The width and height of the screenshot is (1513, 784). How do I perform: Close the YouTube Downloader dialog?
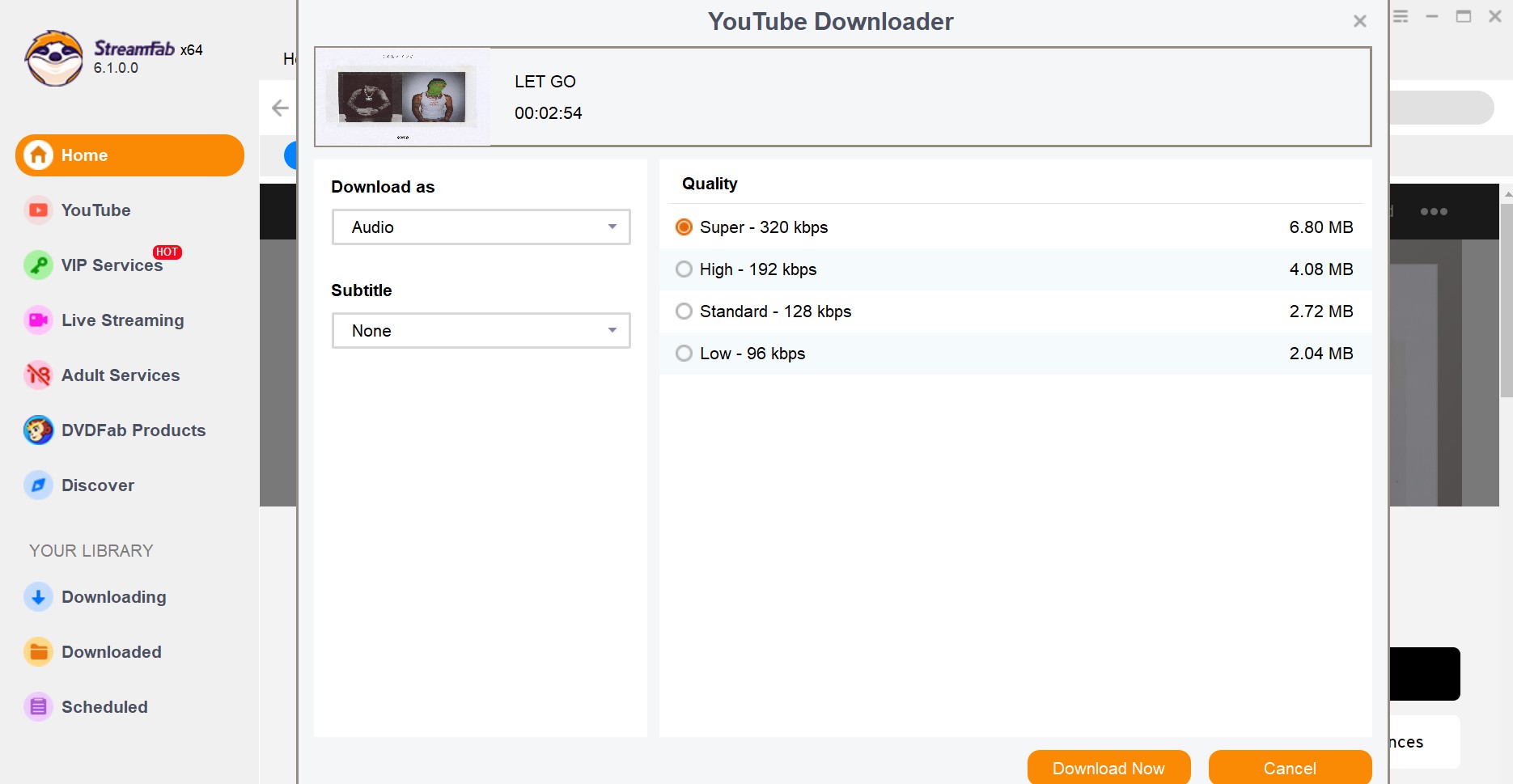[1360, 21]
